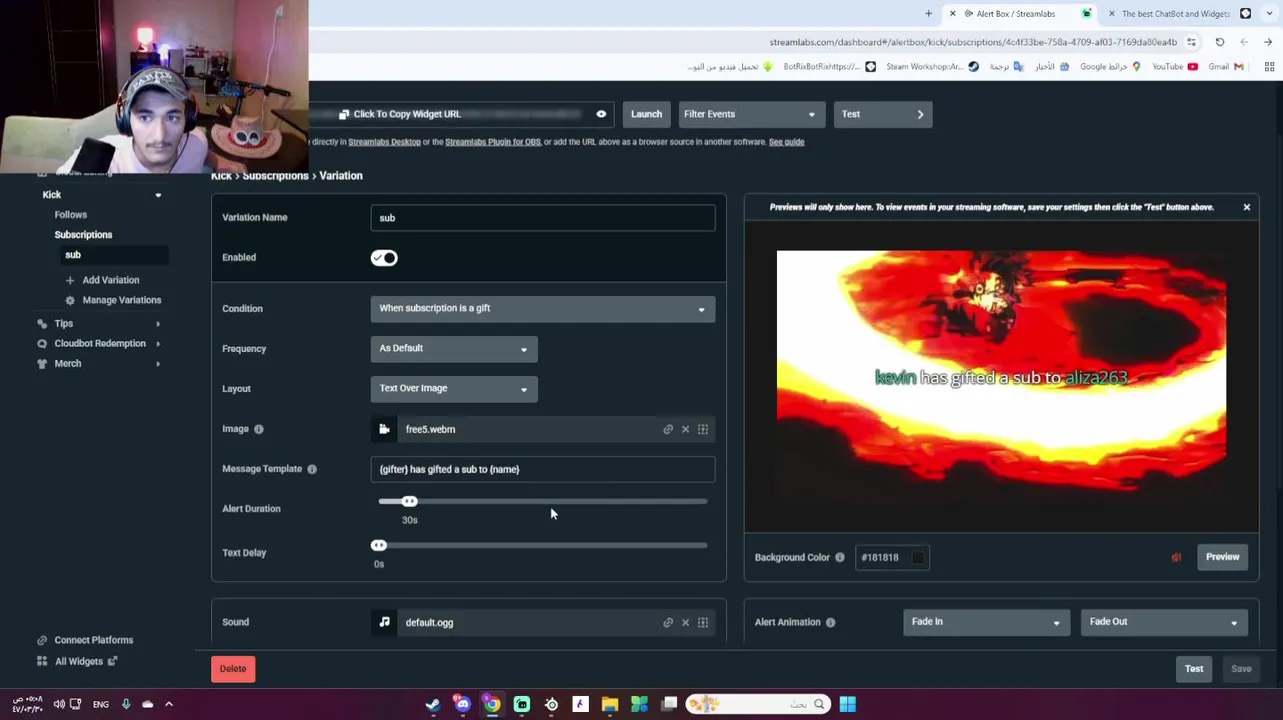Click the info icon next to Image label
The height and width of the screenshot is (720, 1283).
click(258, 429)
